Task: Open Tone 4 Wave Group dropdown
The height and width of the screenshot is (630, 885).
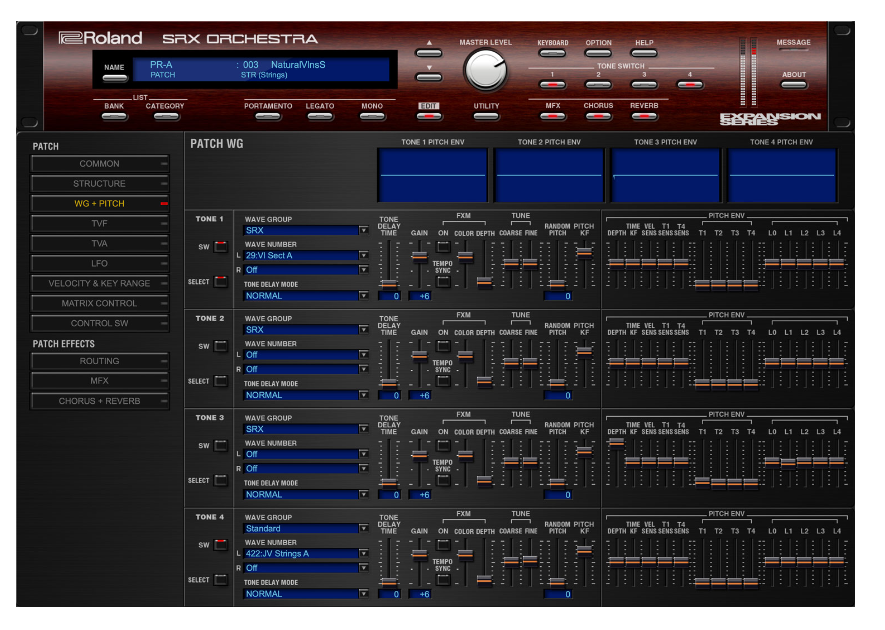Action: point(306,528)
